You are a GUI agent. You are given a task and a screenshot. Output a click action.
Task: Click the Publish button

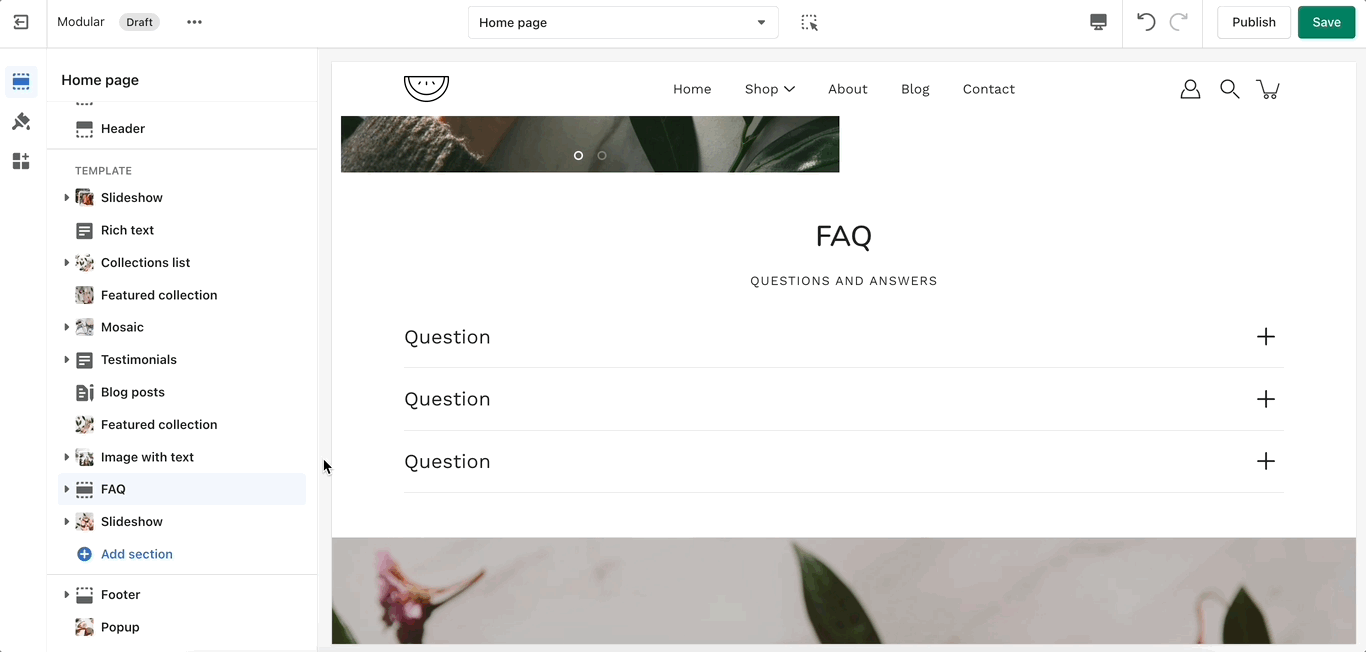(x=1254, y=22)
